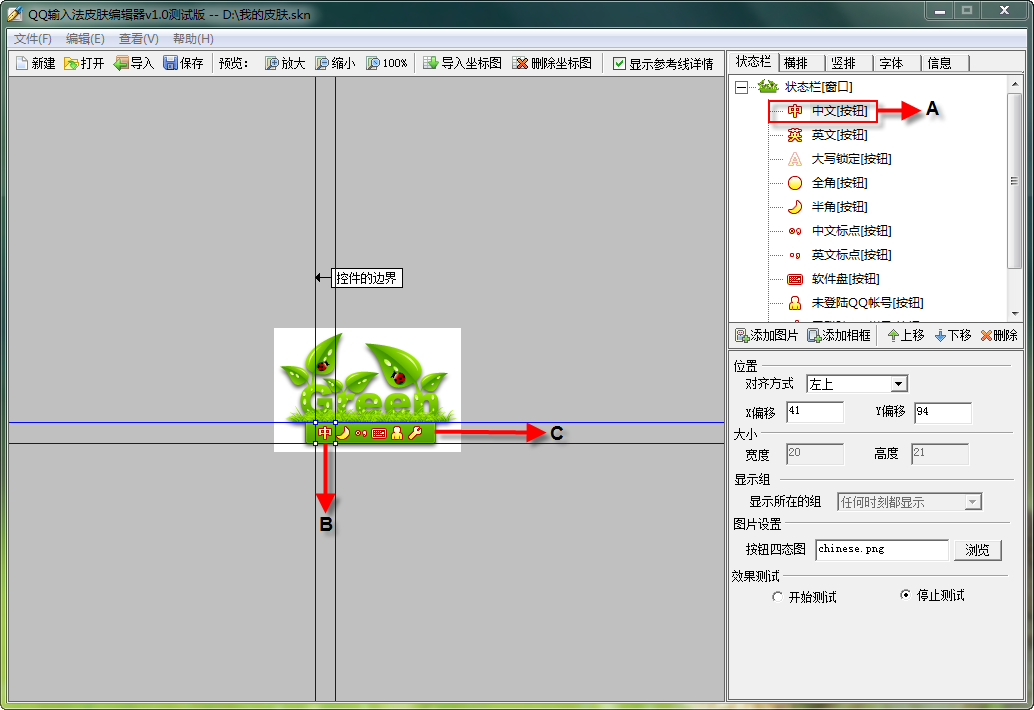The height and width of the screenshot is (710, 1034).
Task: Open the 查看(V) menu
Action: click(138, 39)
